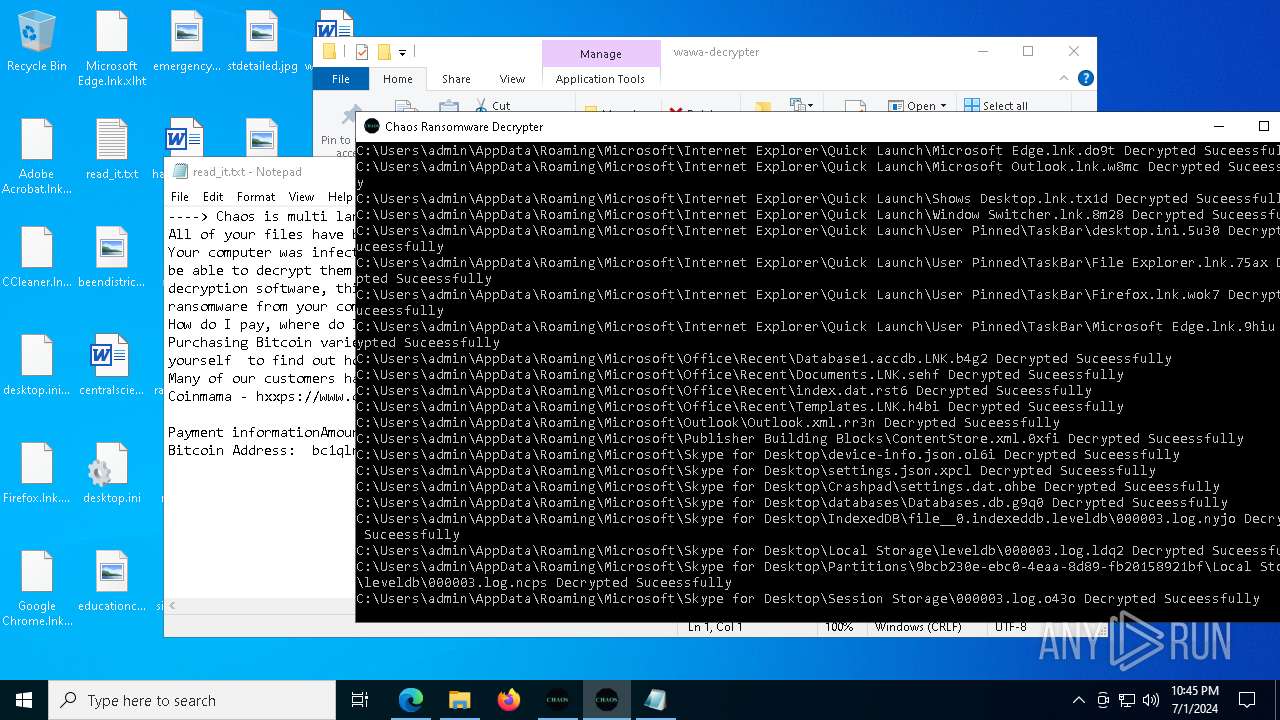Click the Windows Start button
The height and width of the screenshot is (720, 1280).
24,700
